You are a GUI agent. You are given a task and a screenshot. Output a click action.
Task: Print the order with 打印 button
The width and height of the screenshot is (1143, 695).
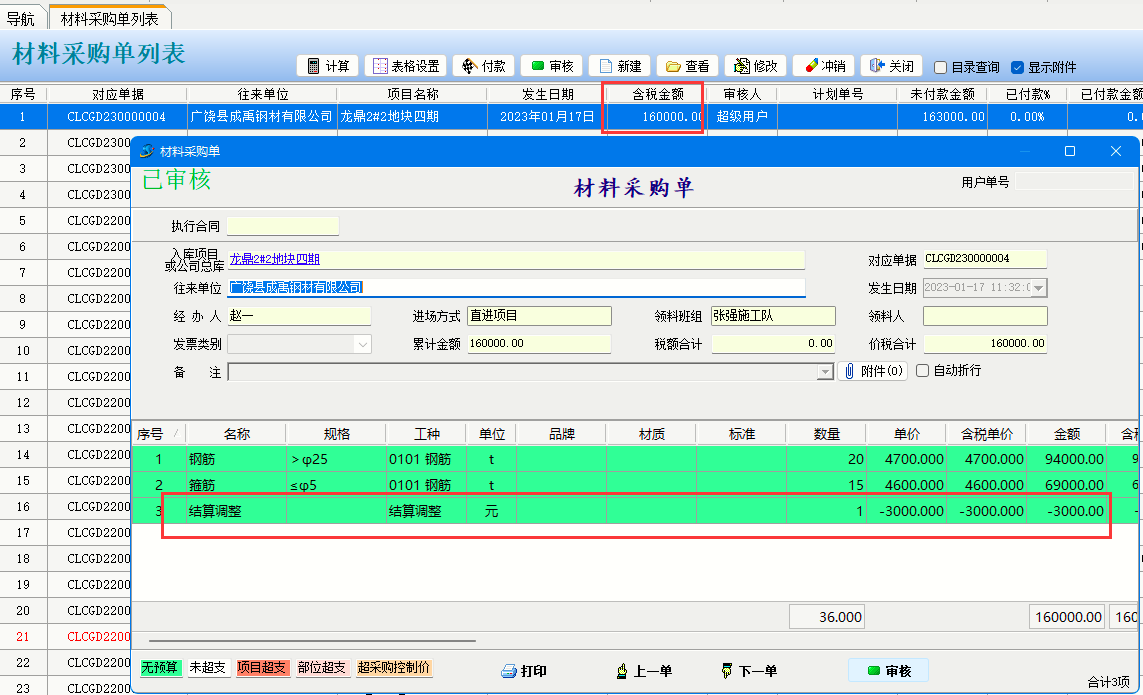click(524, 671)
